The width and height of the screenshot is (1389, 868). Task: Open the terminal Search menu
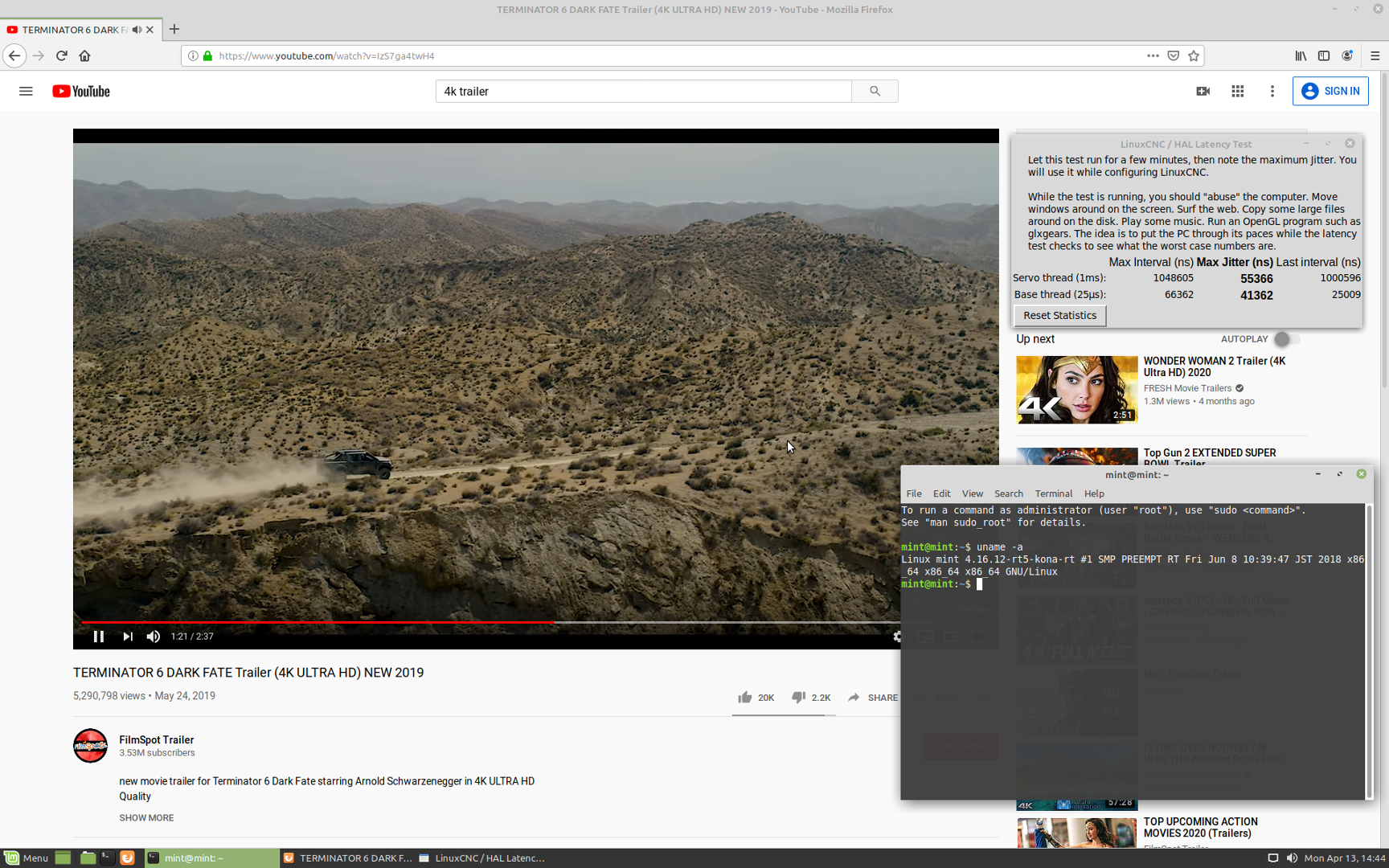pyautogui.click(x=1008, y=493)
